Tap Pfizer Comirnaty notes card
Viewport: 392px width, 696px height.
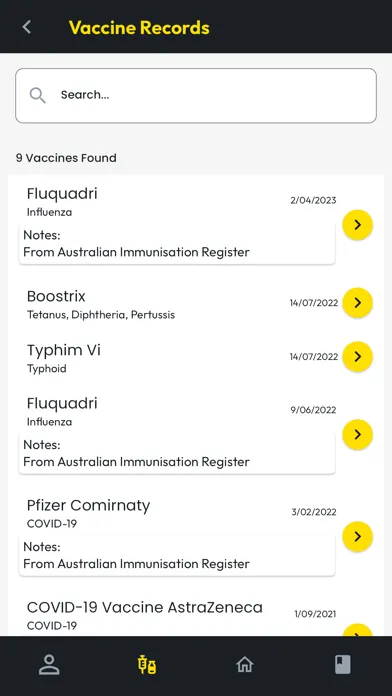click(x=177, y=555)
